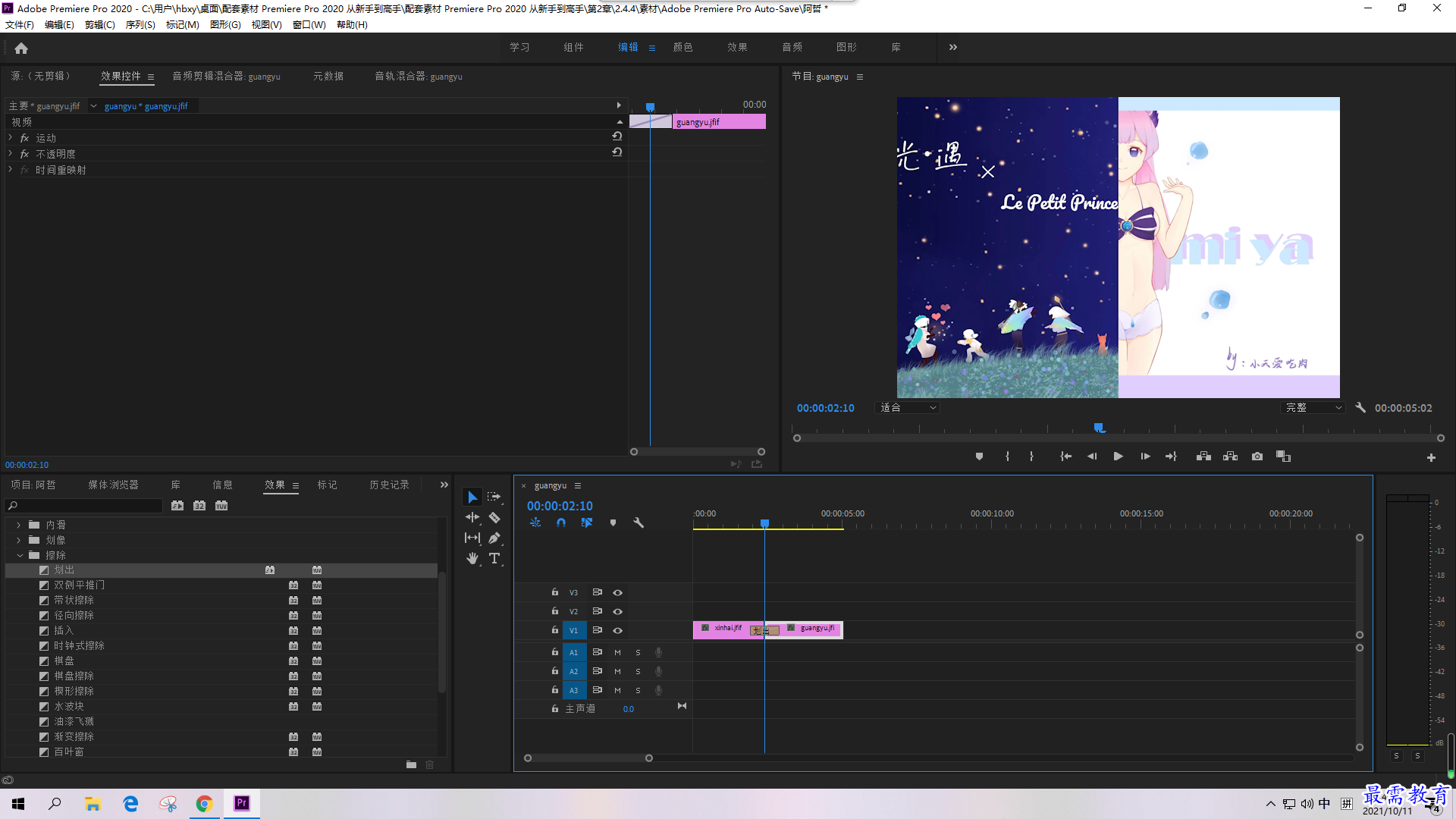The height and width of the screenshot is (819, 1456).
Task: Add marker in Program monitor
Action: click(x=979, y=457)
